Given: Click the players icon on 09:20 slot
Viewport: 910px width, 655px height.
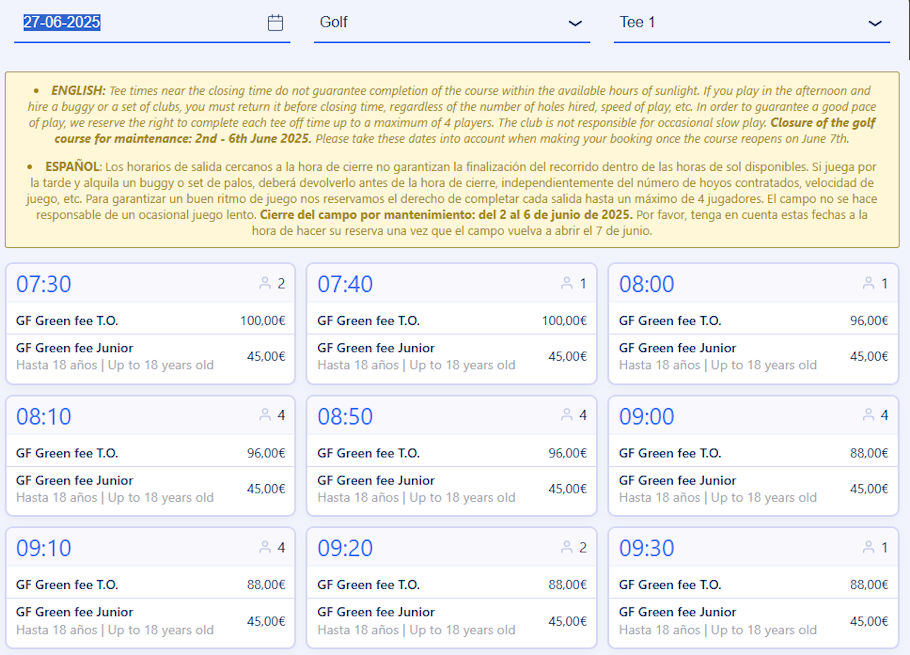Looking at the screenshot, I should (x=567, y=548).
